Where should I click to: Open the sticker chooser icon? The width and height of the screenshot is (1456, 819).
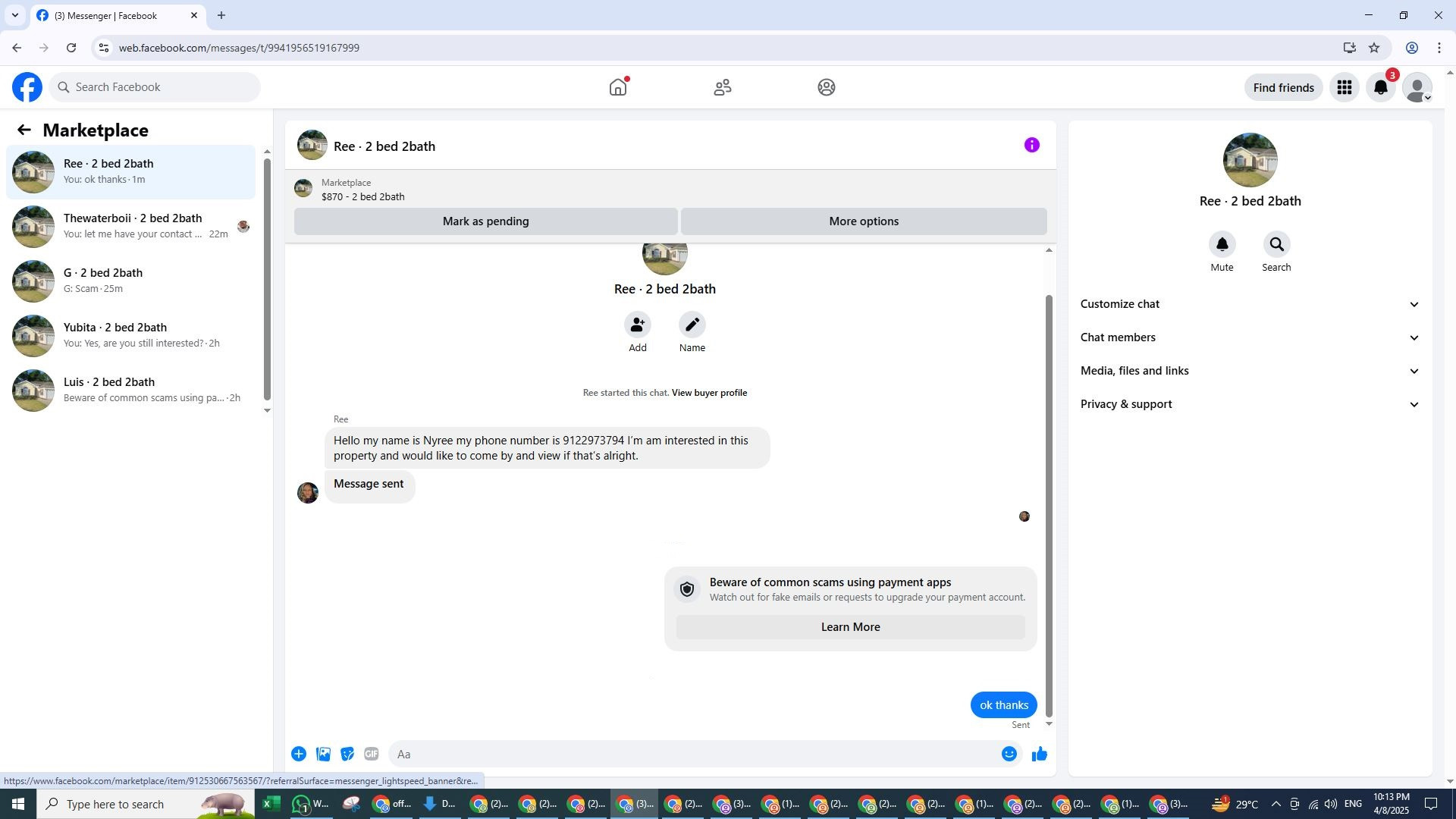347,754
